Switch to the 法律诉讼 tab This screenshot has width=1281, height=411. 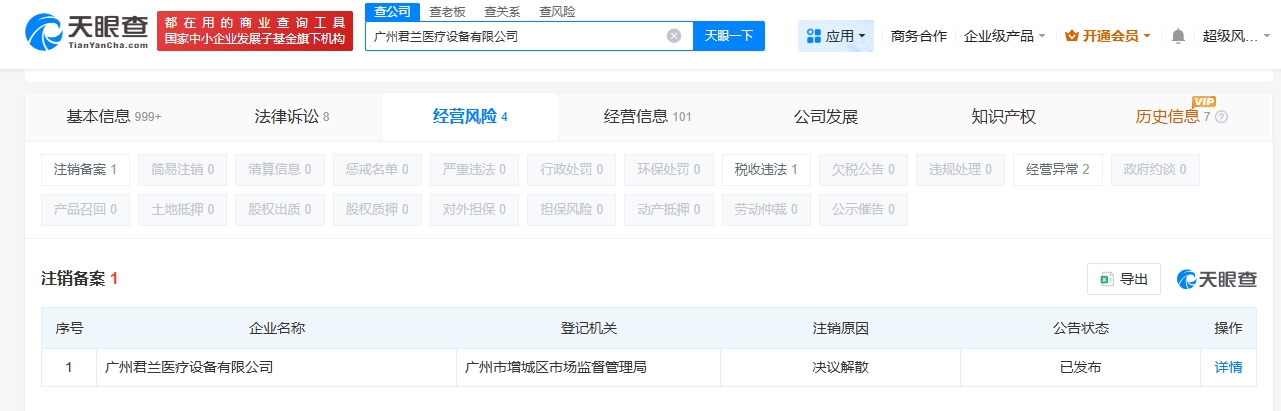[x=291, y=116]
